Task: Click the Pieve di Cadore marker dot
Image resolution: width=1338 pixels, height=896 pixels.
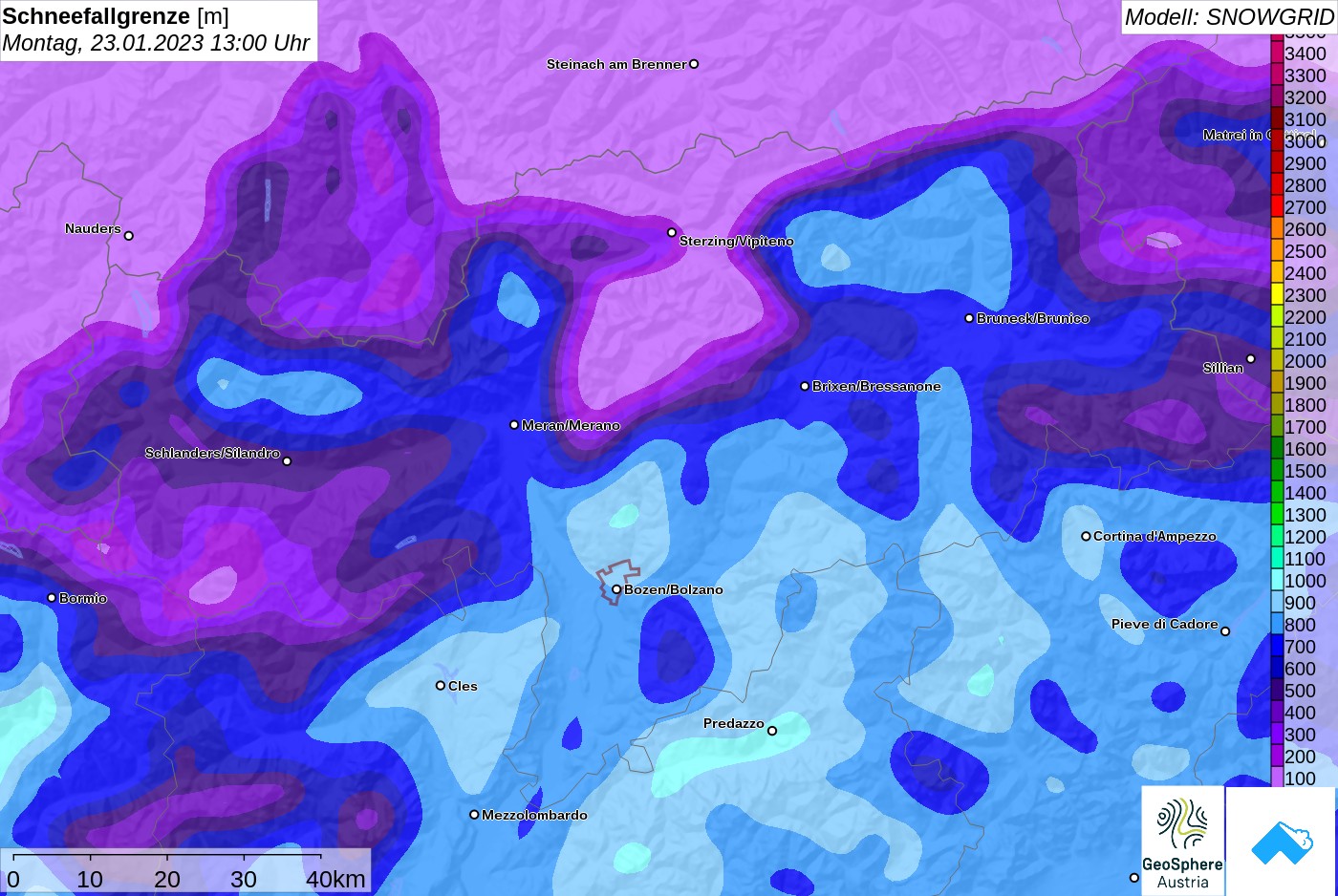Action: pyautogui.click(x=1225, y=630)
